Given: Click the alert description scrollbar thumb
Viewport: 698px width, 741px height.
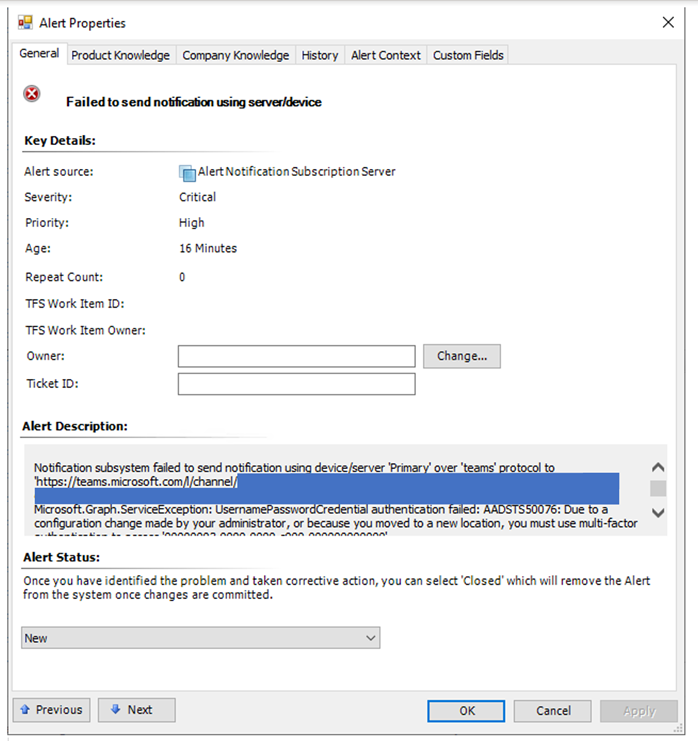Looking at the screenshot, I should 658,489.
